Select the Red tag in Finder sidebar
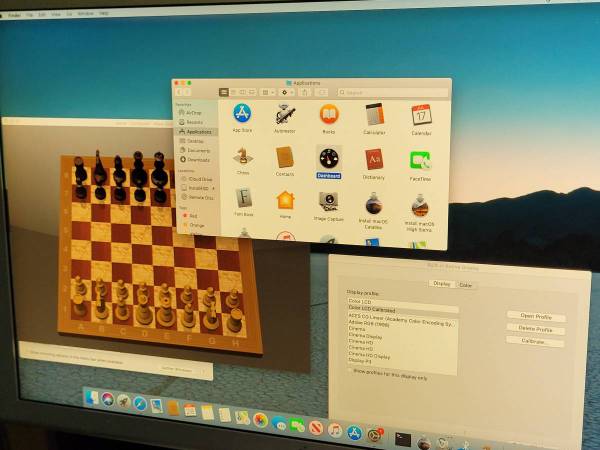This screenshot has width=600, height=450. click(194, 214)
